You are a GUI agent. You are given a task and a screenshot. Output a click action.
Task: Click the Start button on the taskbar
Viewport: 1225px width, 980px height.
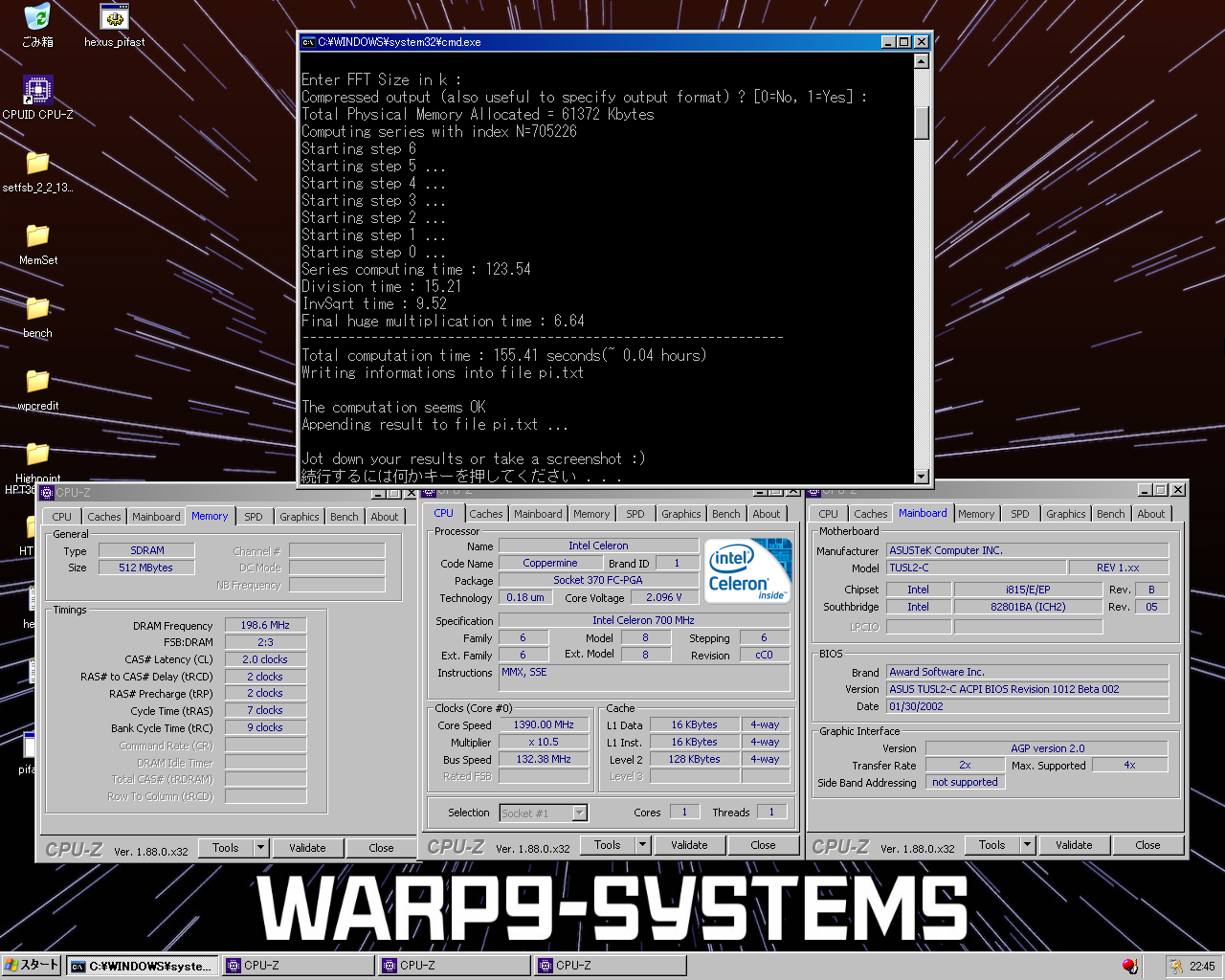pyautogui.click(x=32, y=966)
